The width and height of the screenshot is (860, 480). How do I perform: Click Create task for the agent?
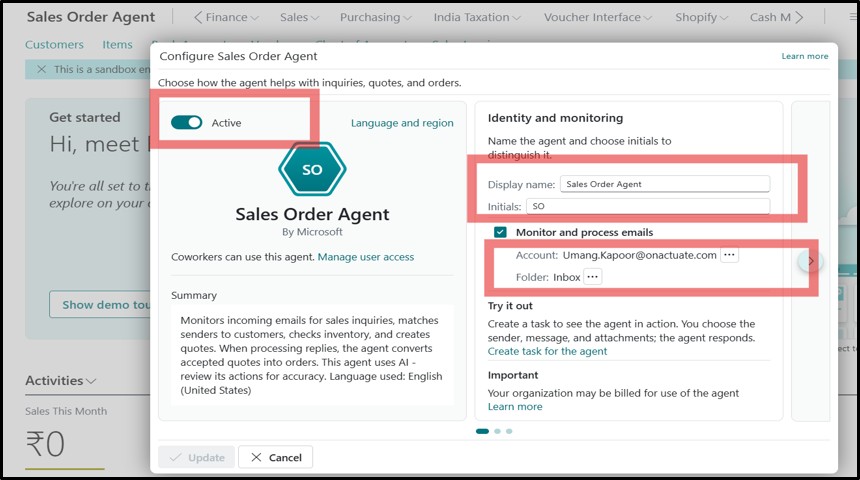[547, 351]
